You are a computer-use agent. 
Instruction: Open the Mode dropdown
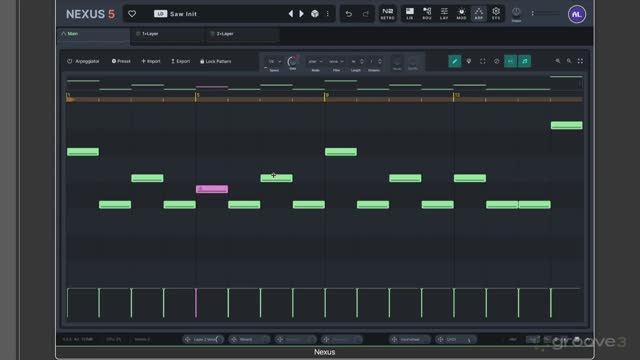click(315, 62)
